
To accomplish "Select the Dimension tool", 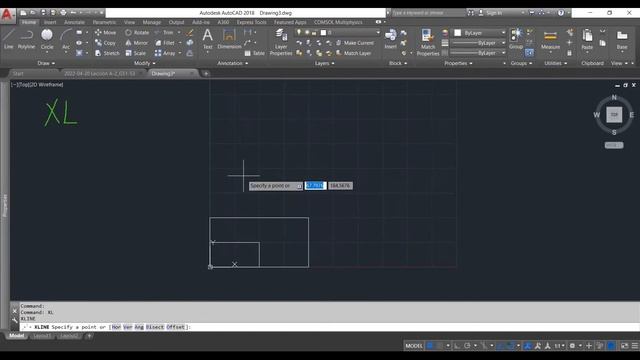I will (x=229, y=39).
